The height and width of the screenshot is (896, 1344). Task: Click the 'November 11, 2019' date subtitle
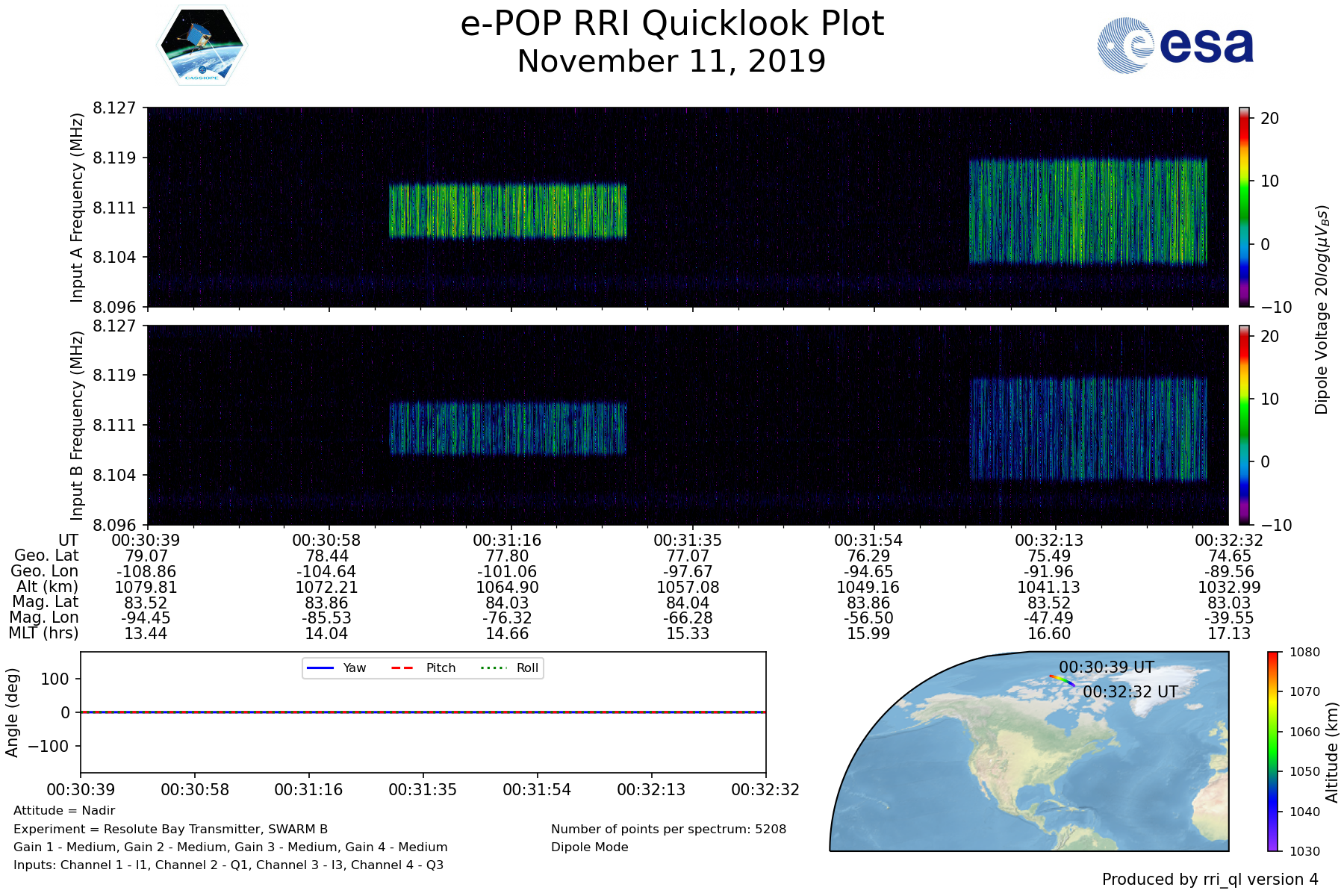pos(672,61)
